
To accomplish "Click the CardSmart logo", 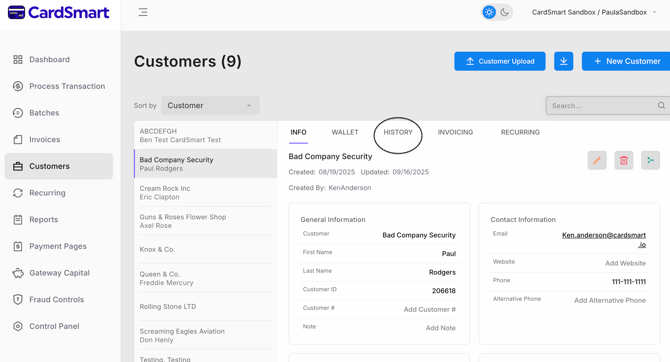I will [59, 12].
